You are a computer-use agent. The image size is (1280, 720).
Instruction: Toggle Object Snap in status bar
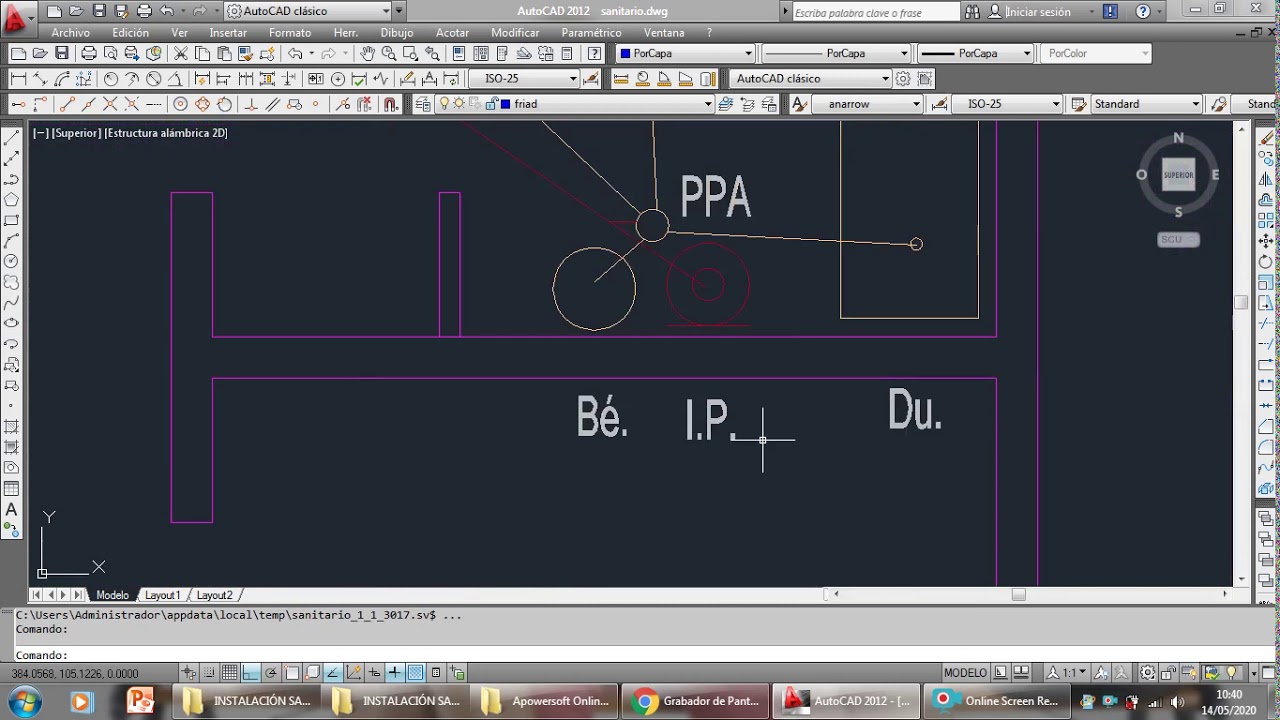(292, 673)
